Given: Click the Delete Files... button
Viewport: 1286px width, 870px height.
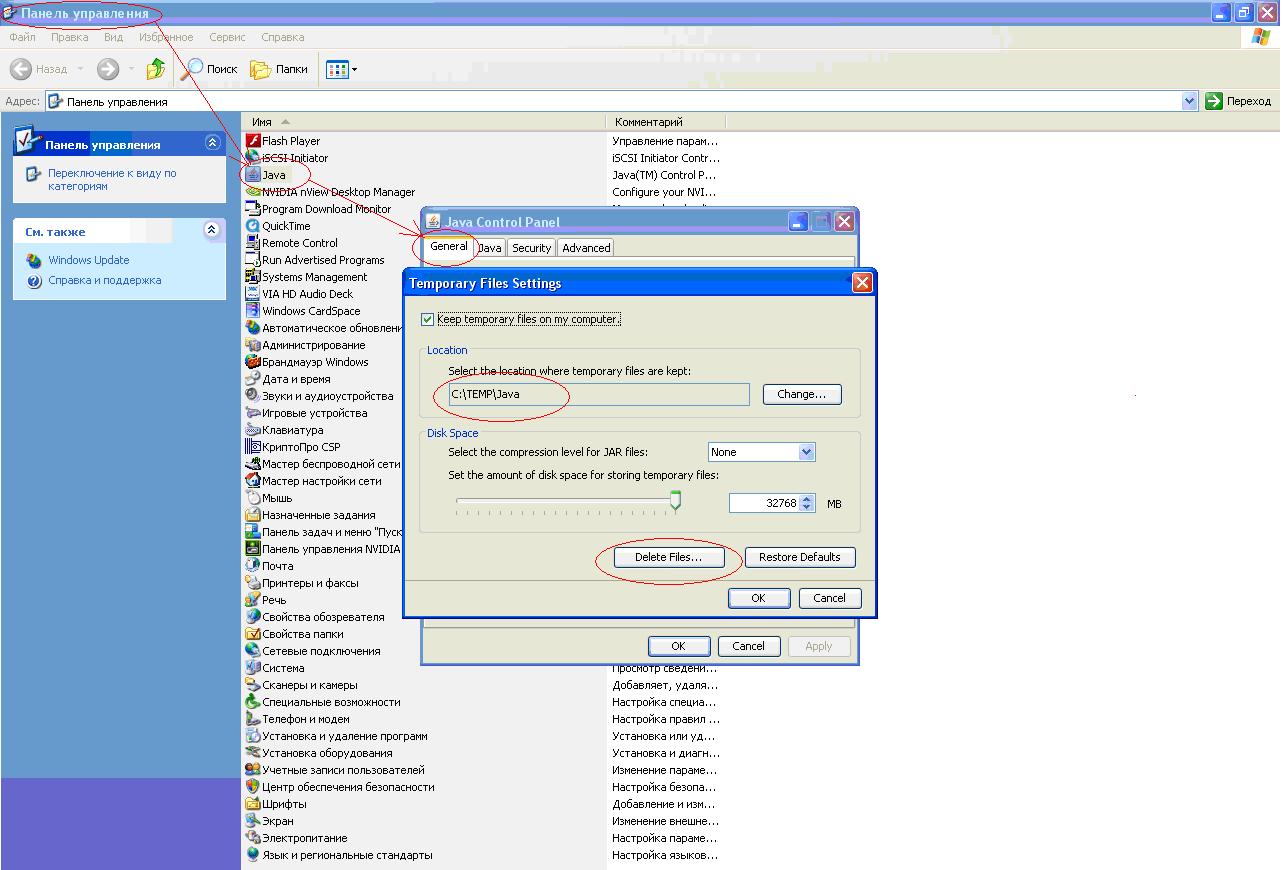Looking at the screenshot, I should pyautogui.click(x=668, y=557).
